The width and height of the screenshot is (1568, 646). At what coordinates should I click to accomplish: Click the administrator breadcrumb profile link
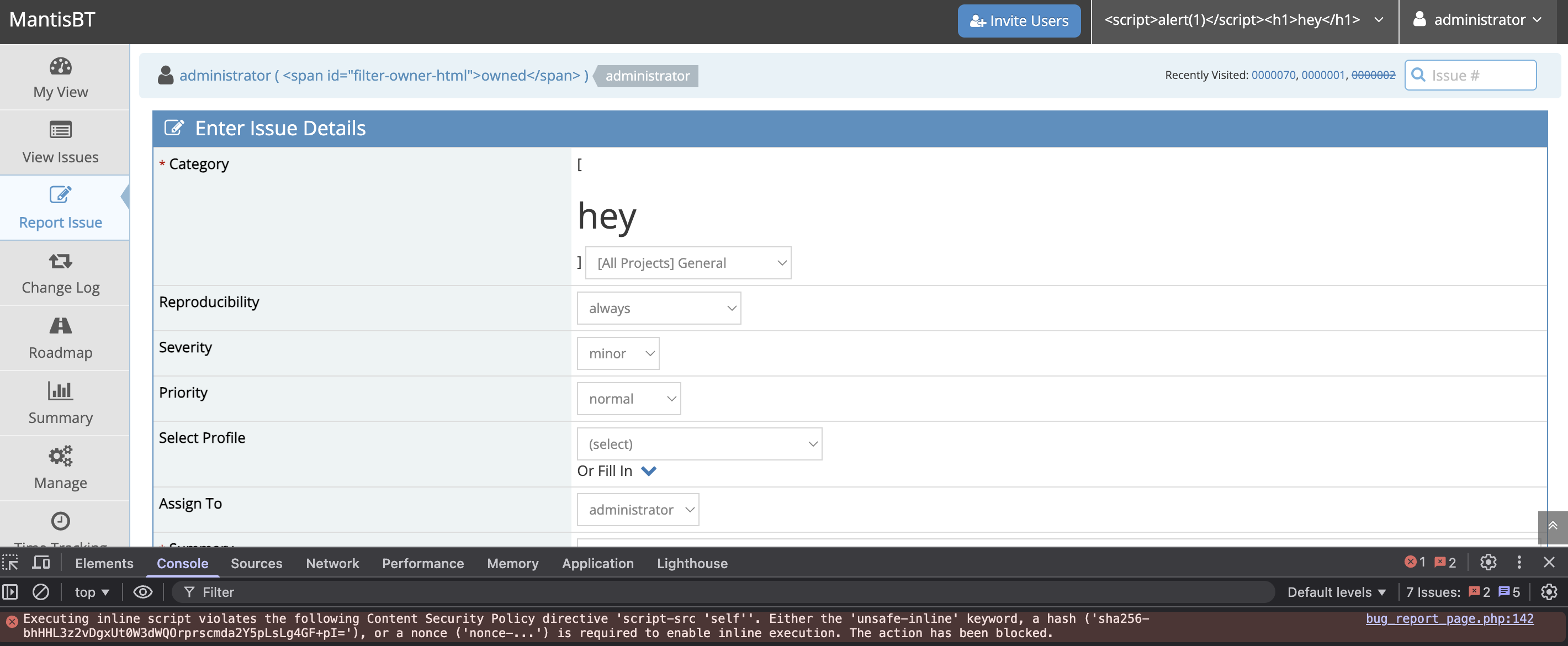(384, 75)
